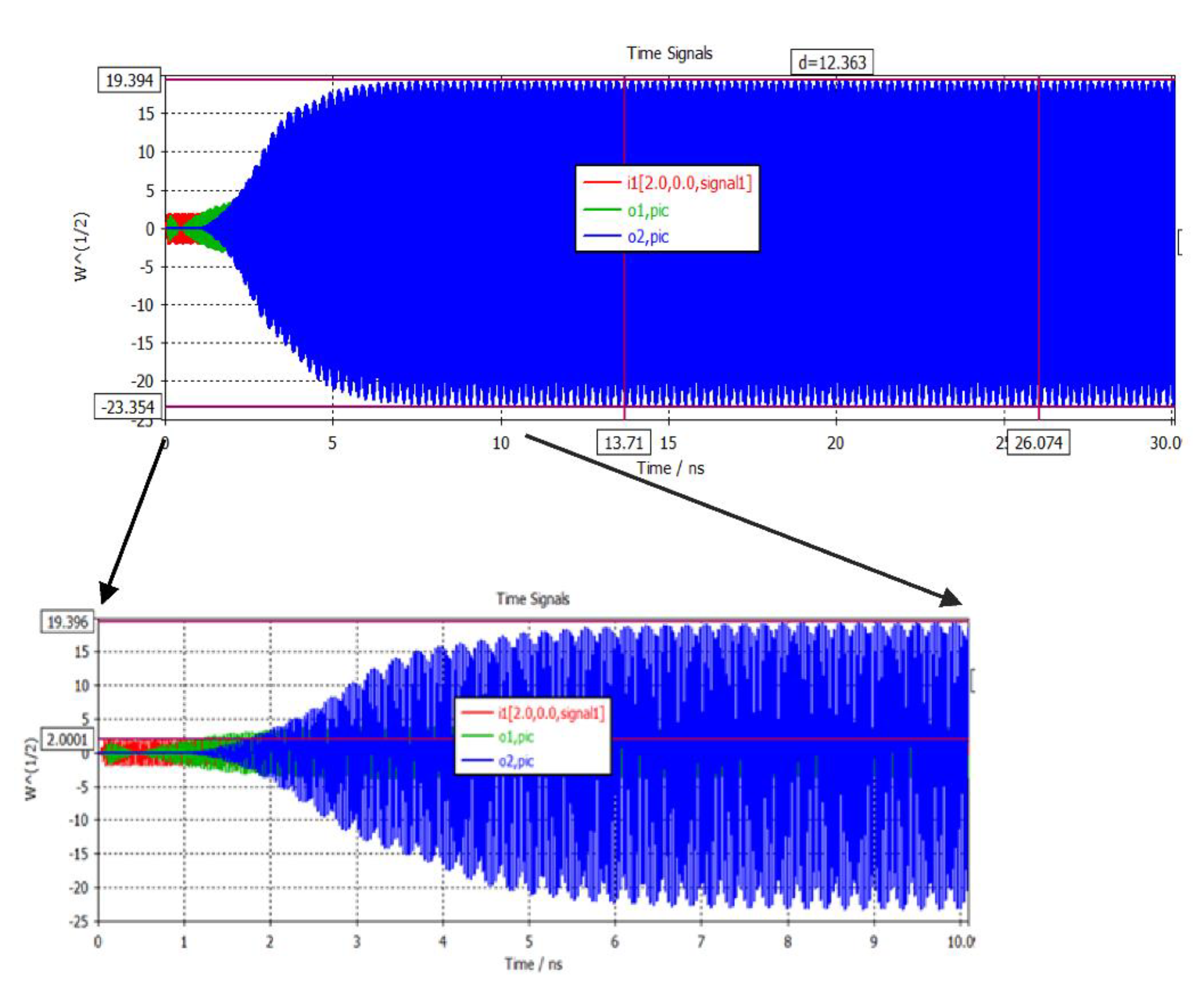Click the o1,pic entry in bottom plot legend

click(516, 737)
